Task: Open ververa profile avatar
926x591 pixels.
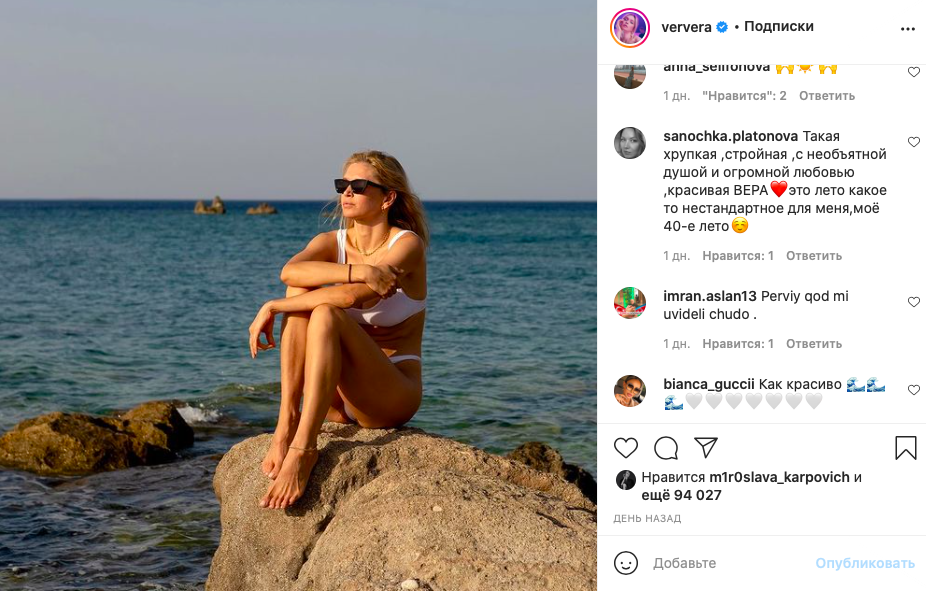Action: (630, 28)
